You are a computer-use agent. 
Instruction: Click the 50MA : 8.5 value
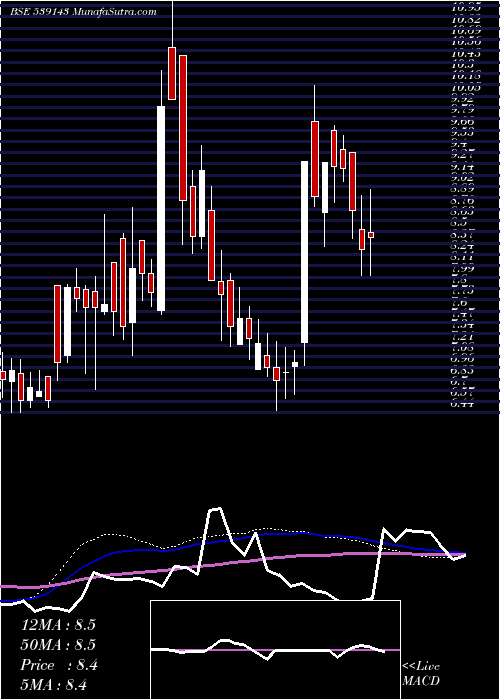[58, 645]
